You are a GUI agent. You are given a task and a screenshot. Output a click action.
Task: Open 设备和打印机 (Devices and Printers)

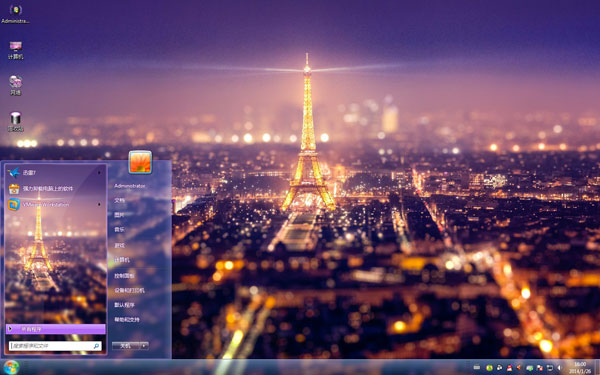(129, 290)
